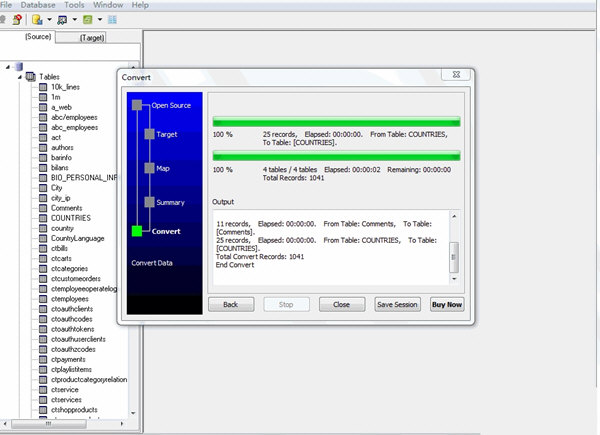Switch to the (Target) tab
Screen dimensions: 600x435
tap(92, 37)
